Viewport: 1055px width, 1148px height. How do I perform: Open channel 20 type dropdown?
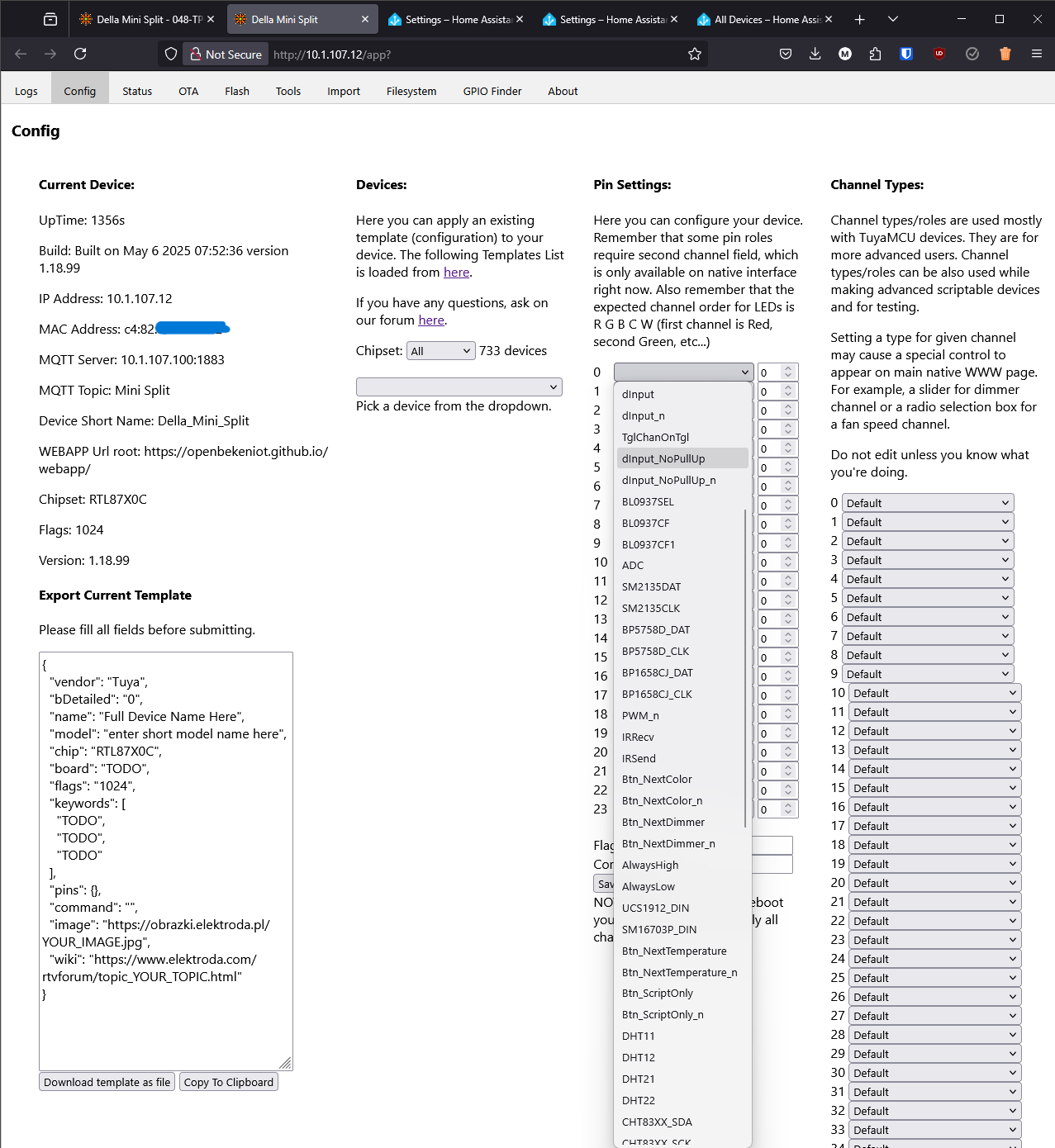coord(935,883)
